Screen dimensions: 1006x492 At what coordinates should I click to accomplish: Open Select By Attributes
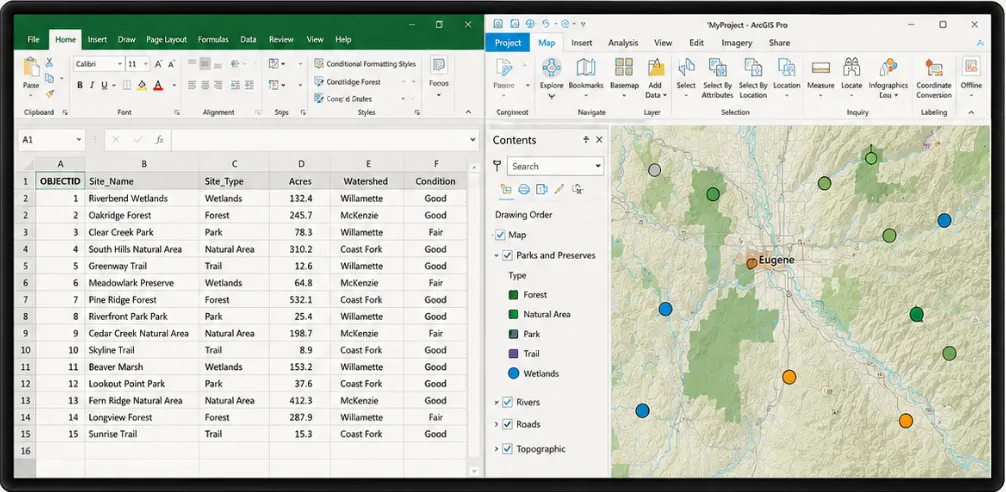click(x=717, y=68)
